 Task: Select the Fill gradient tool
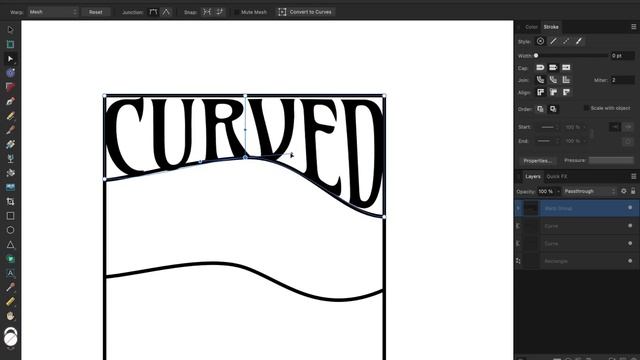pyautogui.click(x=10, y=144)
